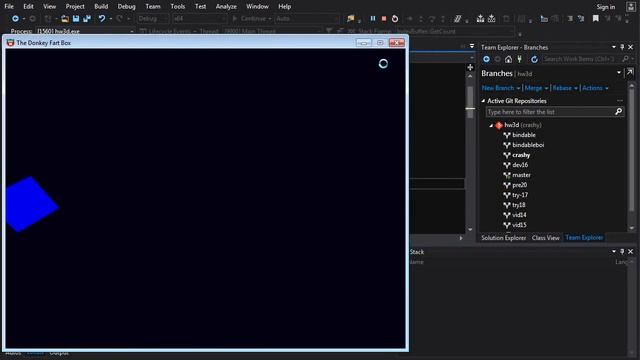Select the Team Explorer tab
This screenshot has width=640, height=360.
(x=584, y=238)
